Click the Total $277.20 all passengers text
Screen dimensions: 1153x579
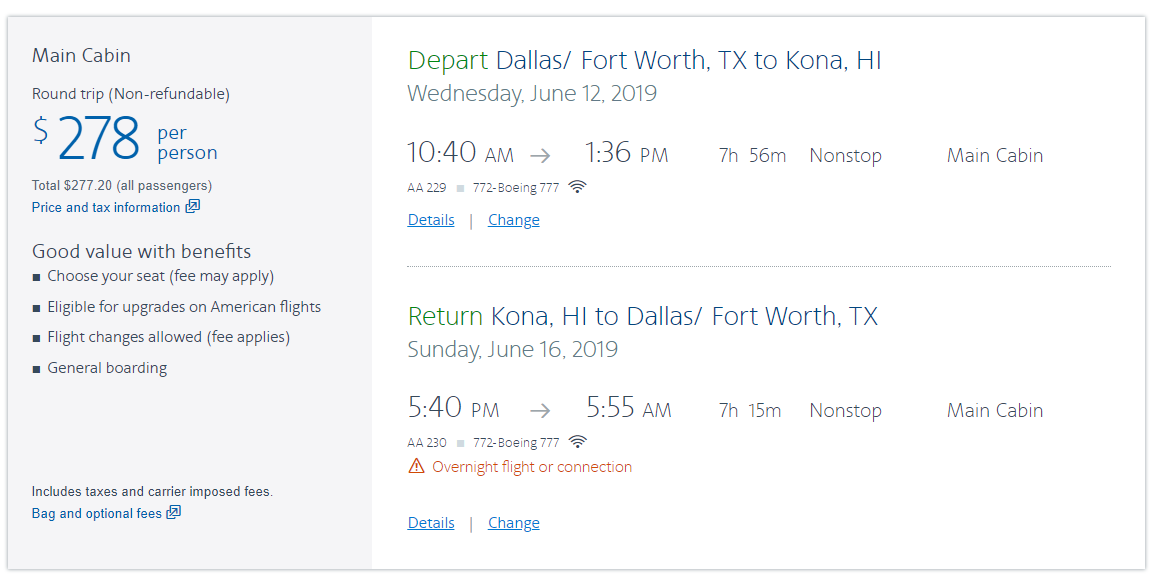pyautogui.click(x=122, y=185)
